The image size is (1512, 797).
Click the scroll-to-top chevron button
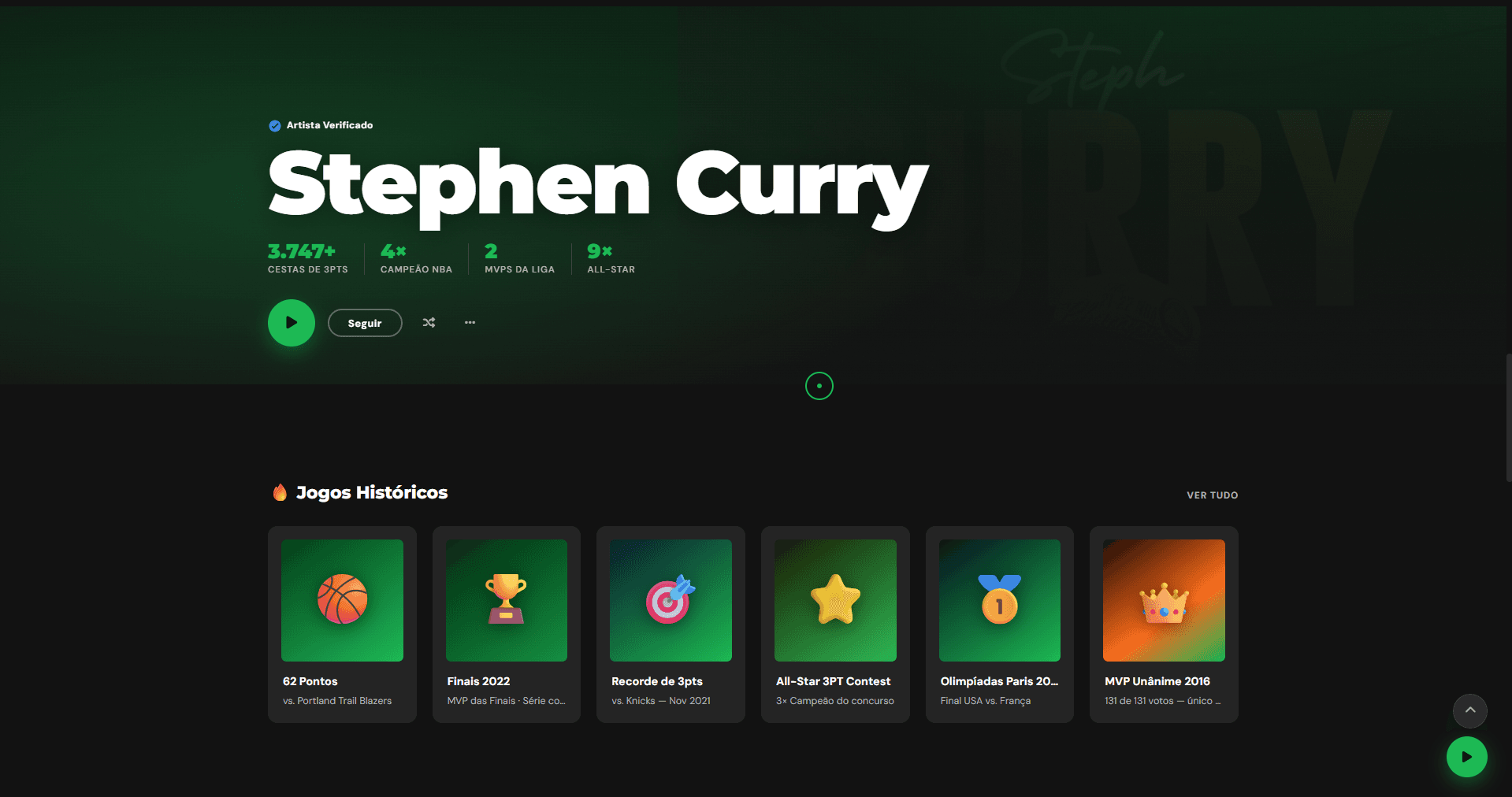[x=1469, y=711]
